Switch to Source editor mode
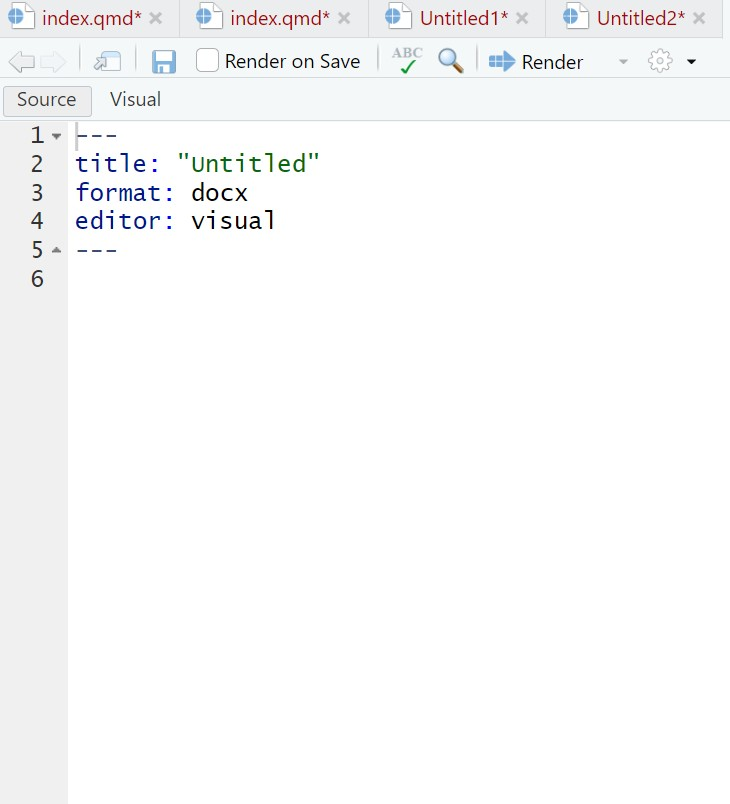Viewport: 730px width, 804px height. click(x=47, y=100)
